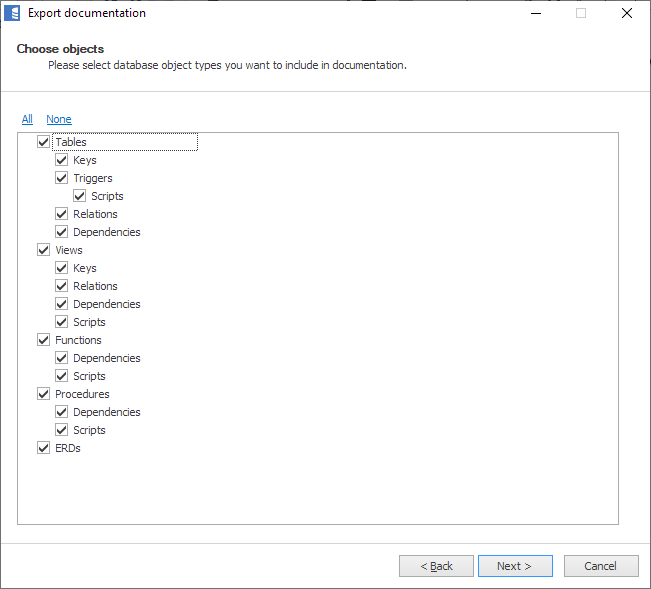Click the app icon in title bar
This screenshot has width=651, height=589.
pos(13,14)
